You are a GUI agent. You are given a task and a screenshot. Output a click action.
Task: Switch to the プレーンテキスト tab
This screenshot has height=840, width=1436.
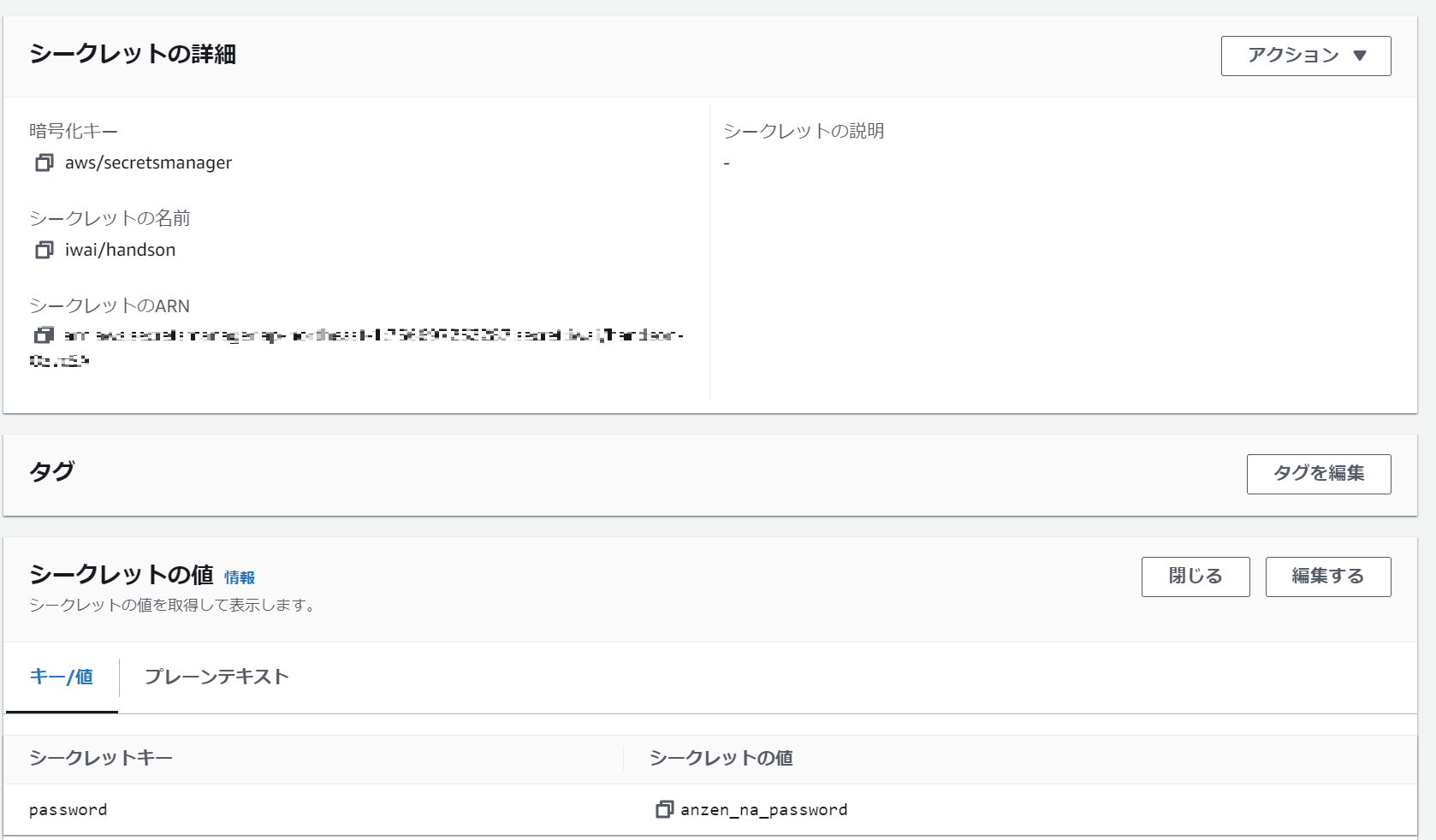pos(217,677)
